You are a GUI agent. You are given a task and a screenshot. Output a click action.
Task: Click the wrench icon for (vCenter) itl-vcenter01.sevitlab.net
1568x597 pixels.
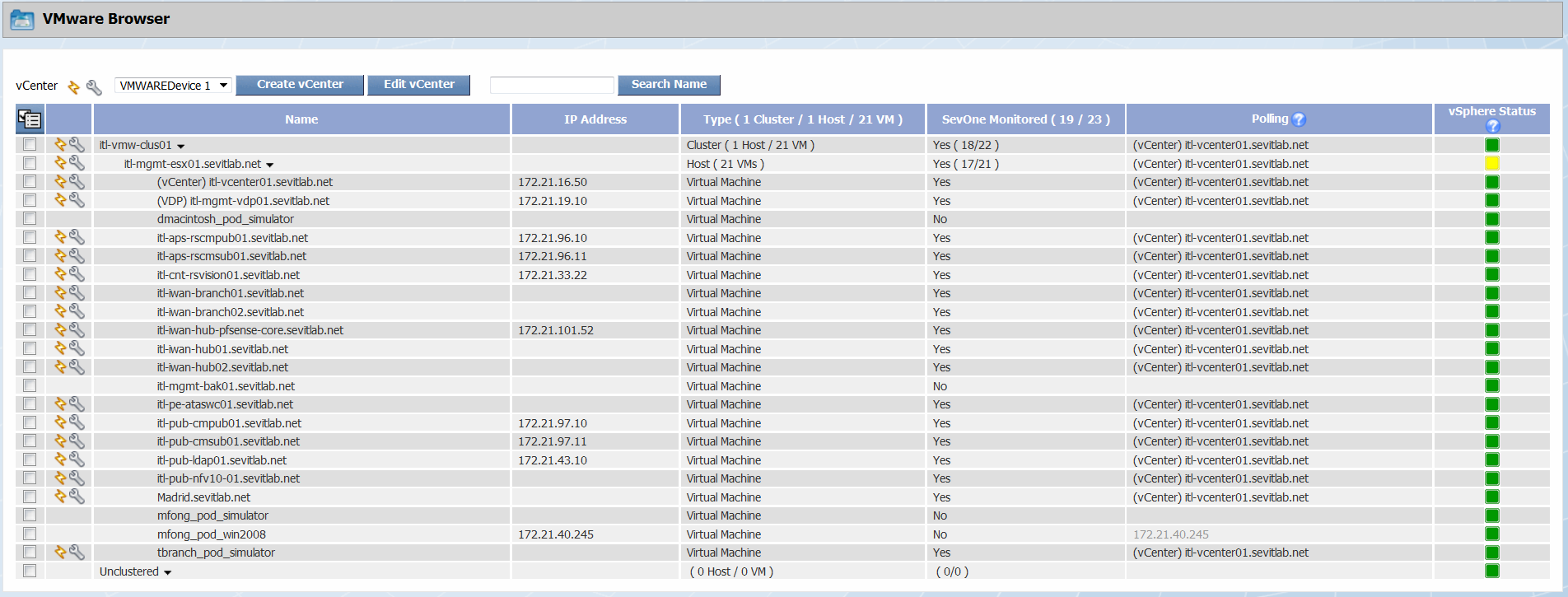click(x=77, y=181)
